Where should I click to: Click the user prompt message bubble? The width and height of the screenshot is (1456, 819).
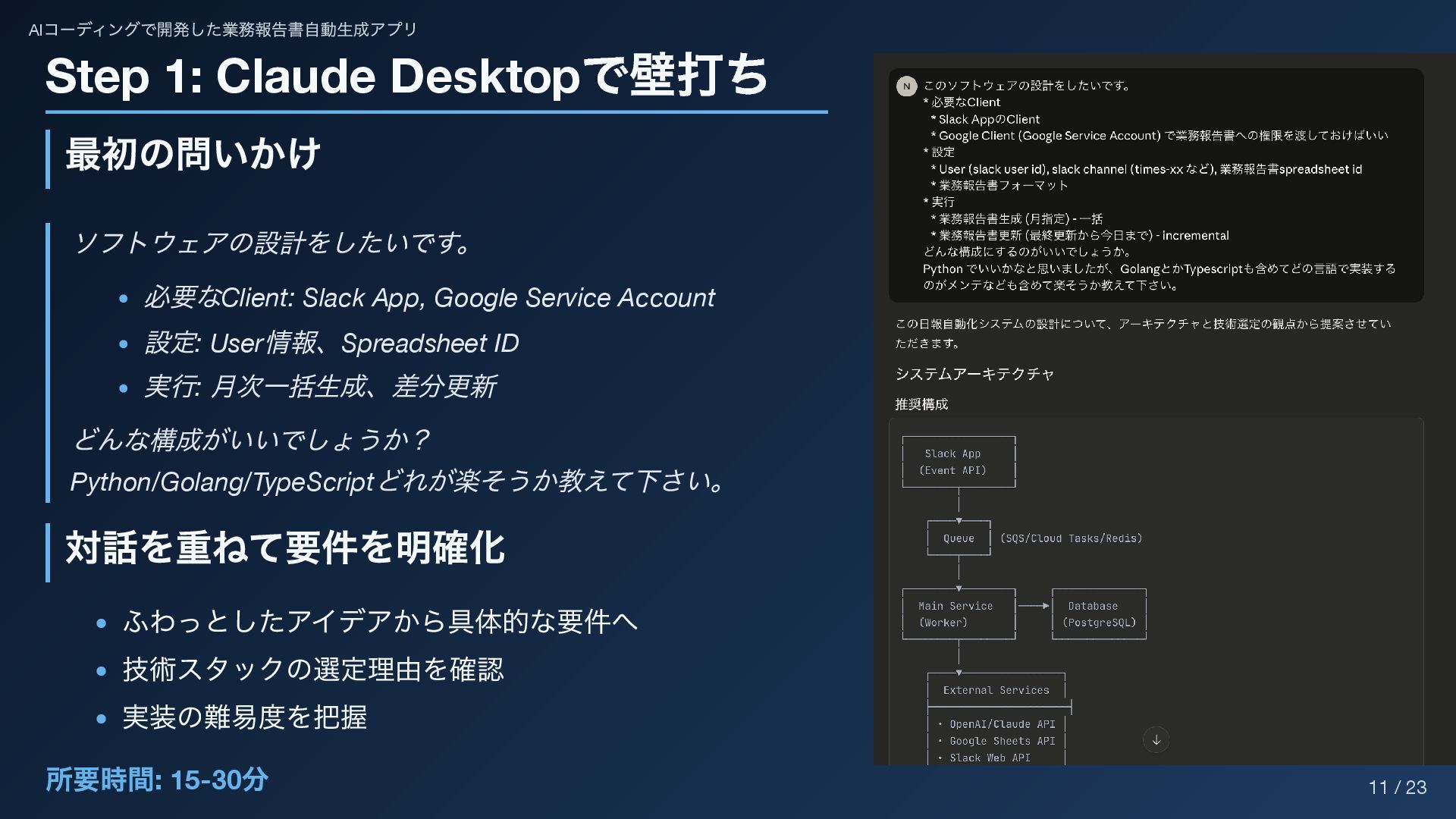[1156, 186]
